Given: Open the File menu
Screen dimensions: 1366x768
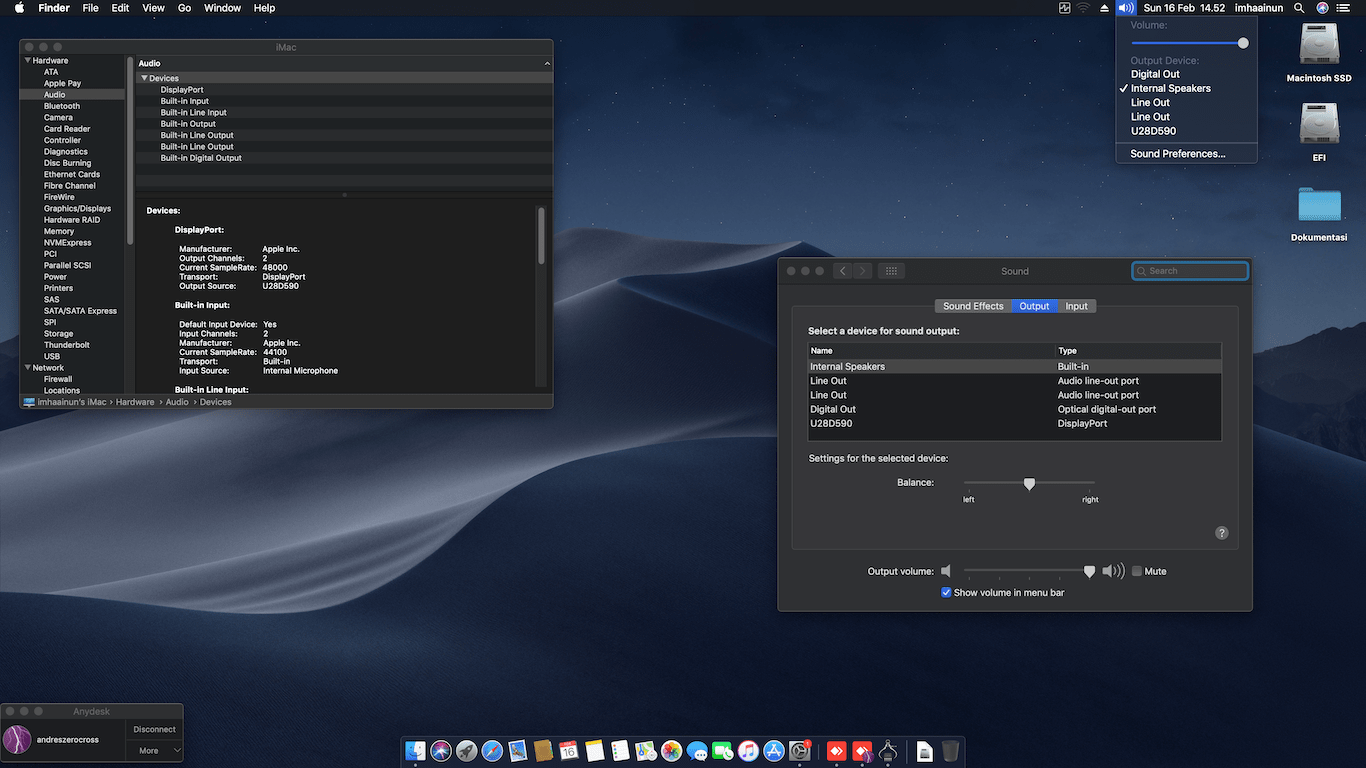Looking at the screenshot, I should tap(90, 8).
